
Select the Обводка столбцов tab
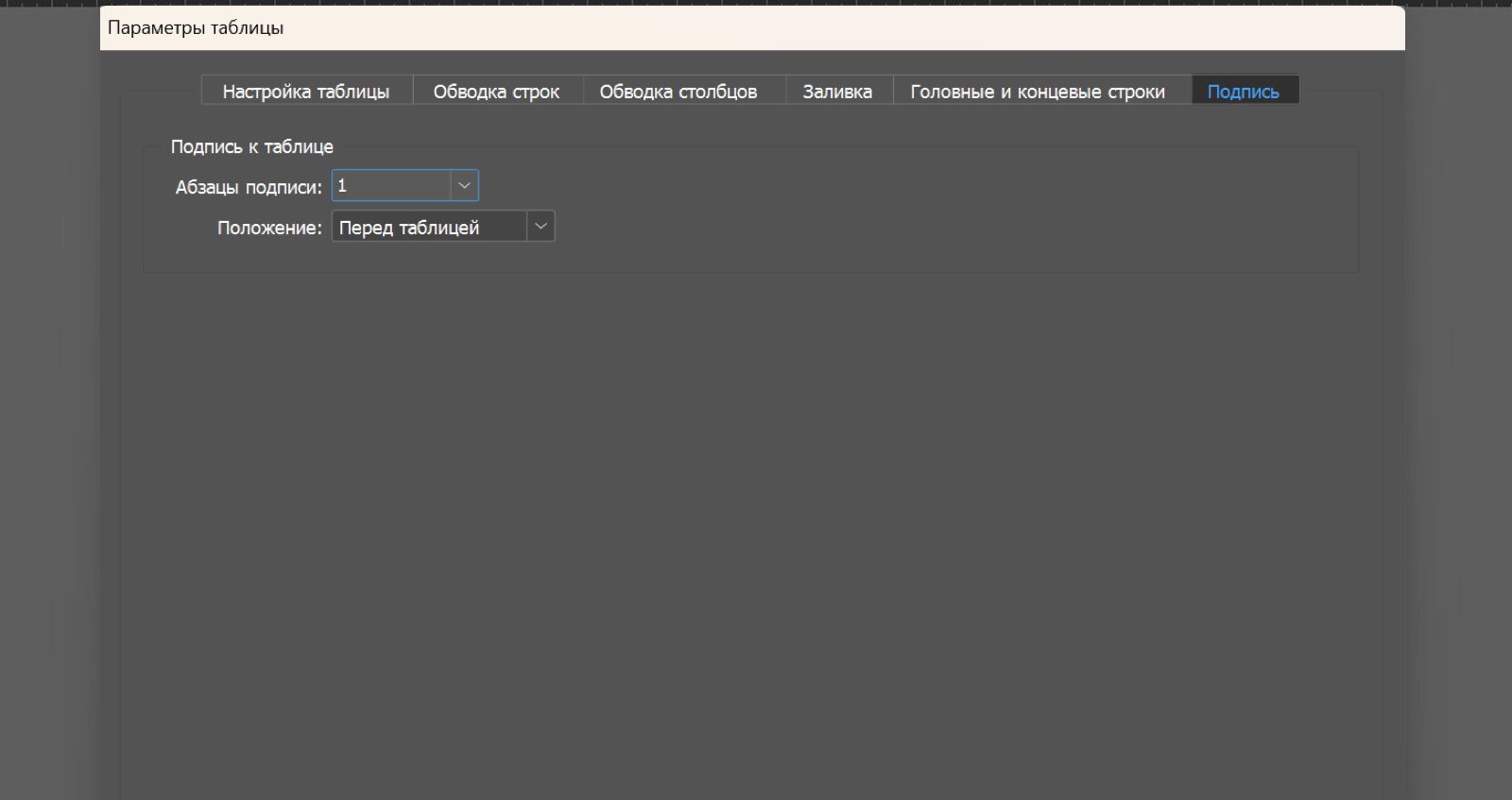pyautogui.click(x=679, y=92)
